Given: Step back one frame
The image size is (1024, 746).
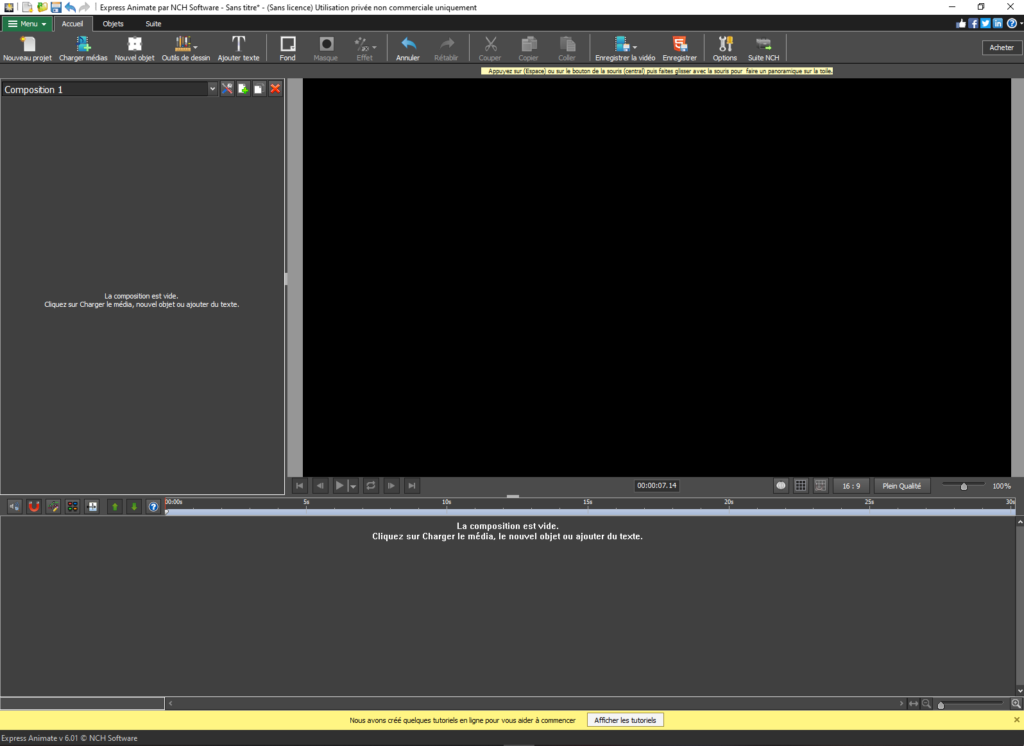Looking at the screenshot, I should [x=320, y=485].
